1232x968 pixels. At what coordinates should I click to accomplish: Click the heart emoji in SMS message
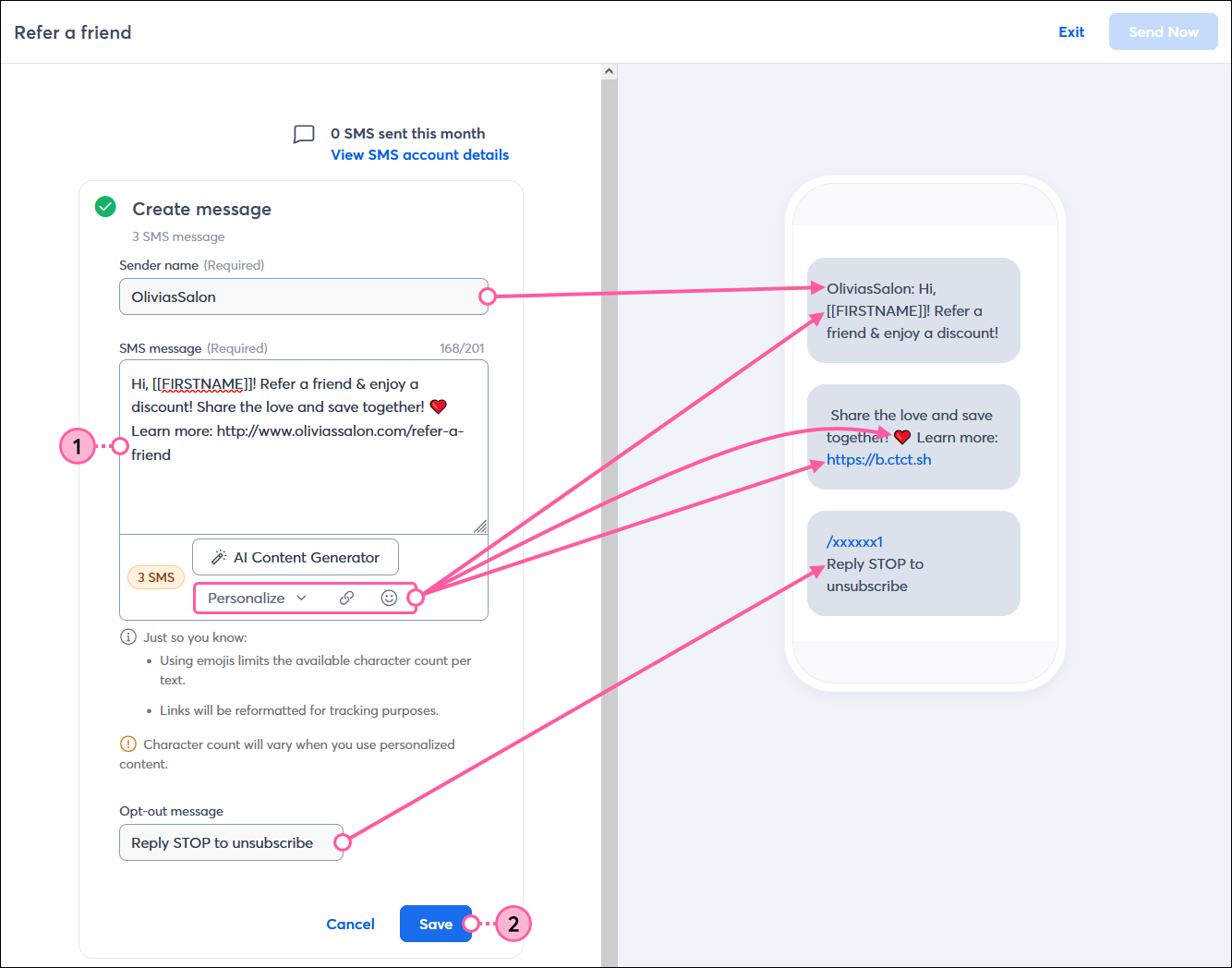(439, 406)
